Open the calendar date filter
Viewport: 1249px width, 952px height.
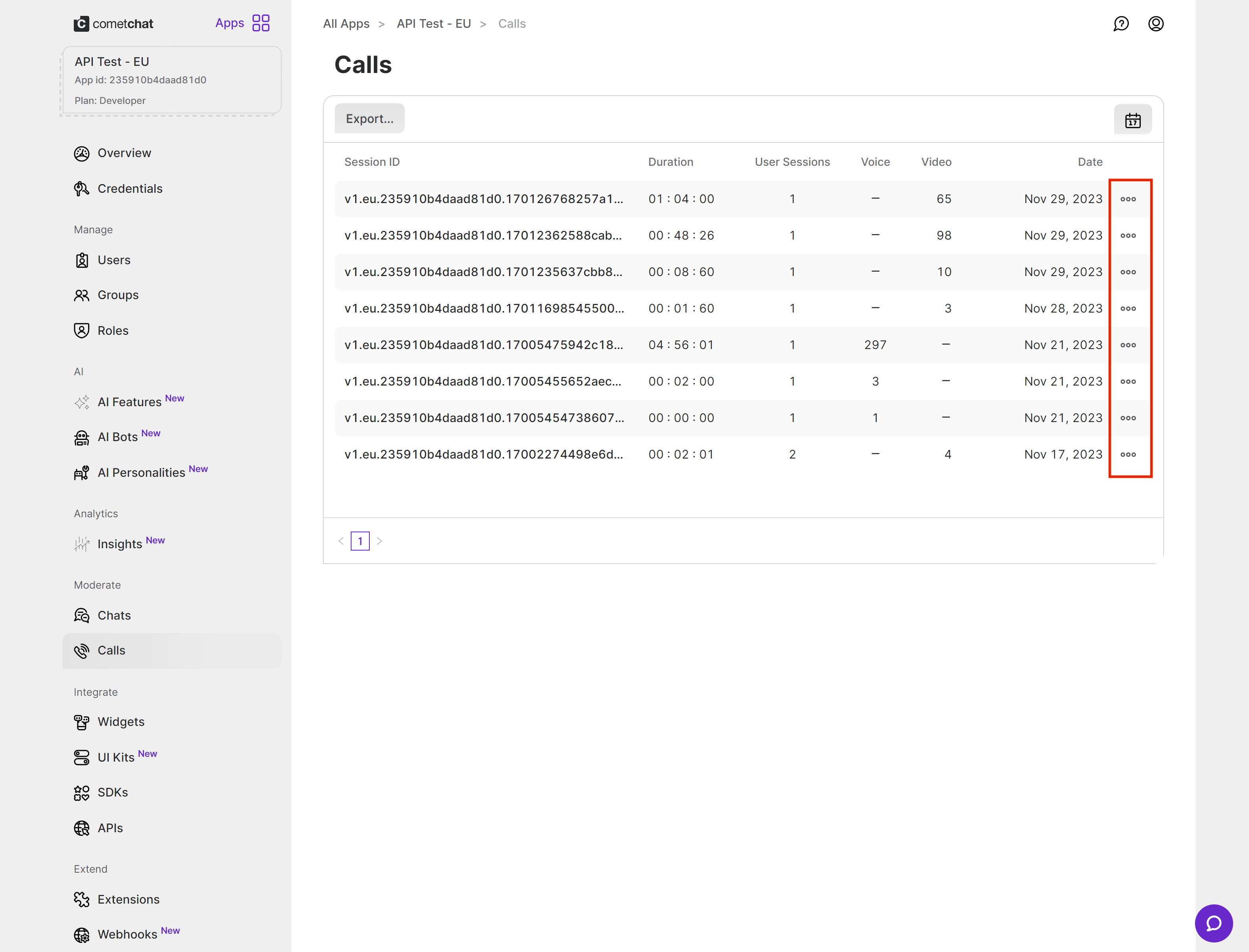click(x=1132, y=119)
